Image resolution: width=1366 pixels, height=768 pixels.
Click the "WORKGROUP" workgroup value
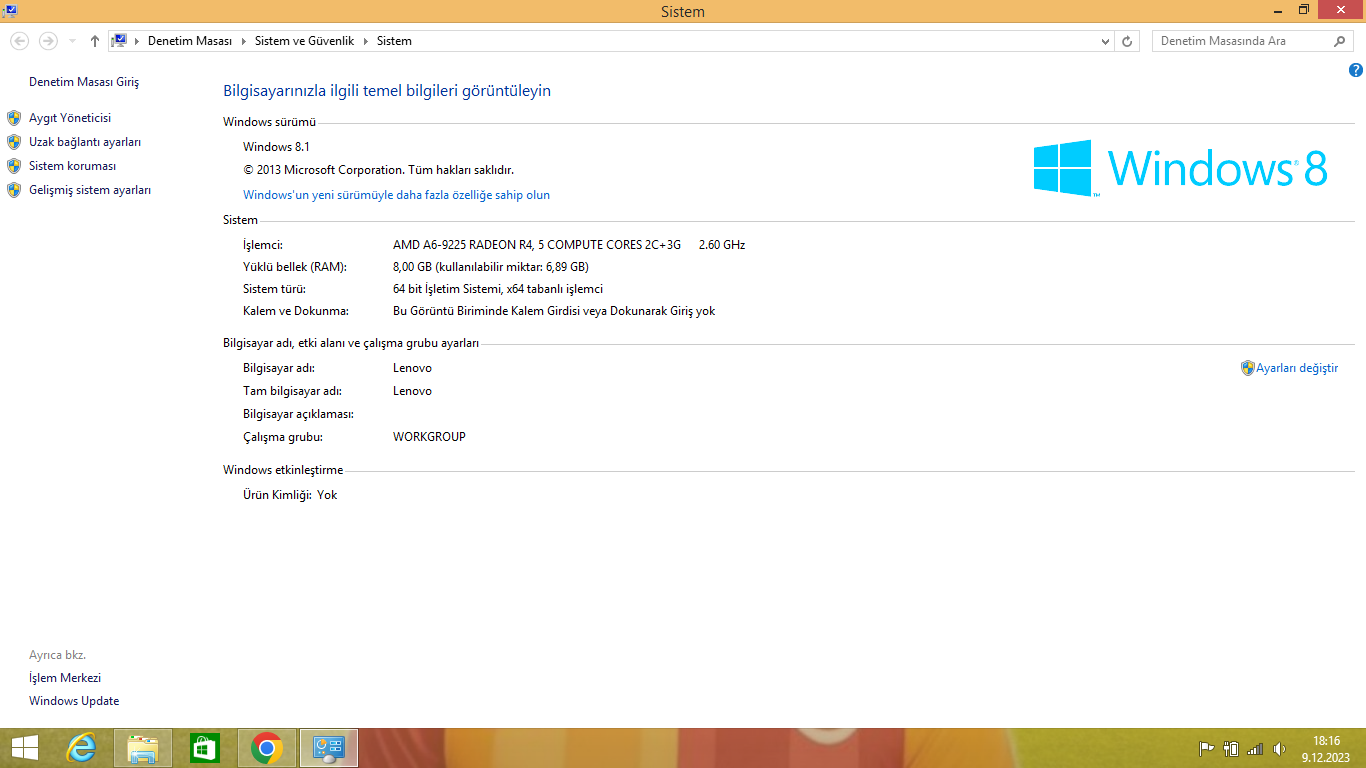point(429,437)
